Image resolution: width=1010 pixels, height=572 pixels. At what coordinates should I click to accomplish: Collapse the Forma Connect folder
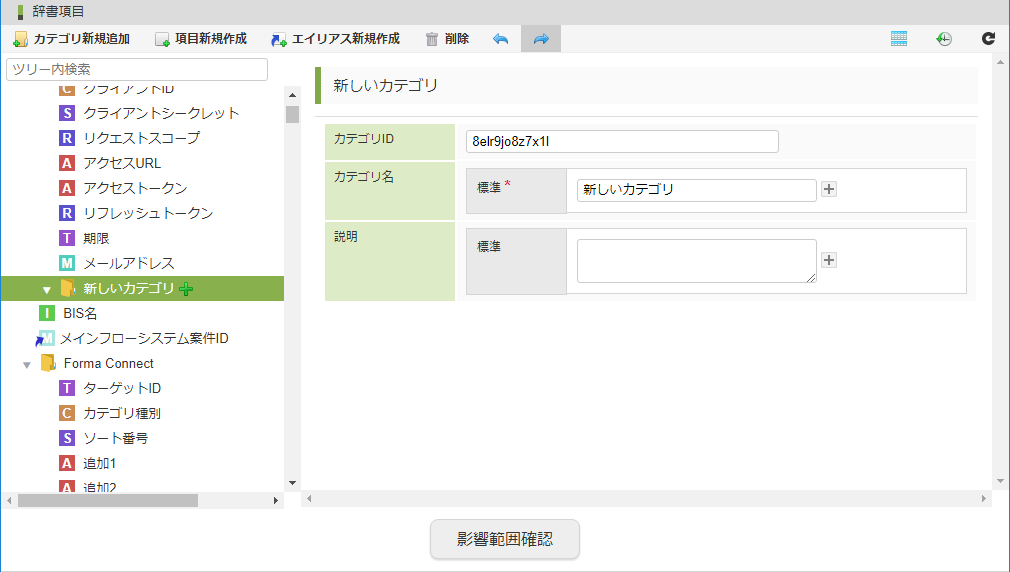(x=26, y=364)
